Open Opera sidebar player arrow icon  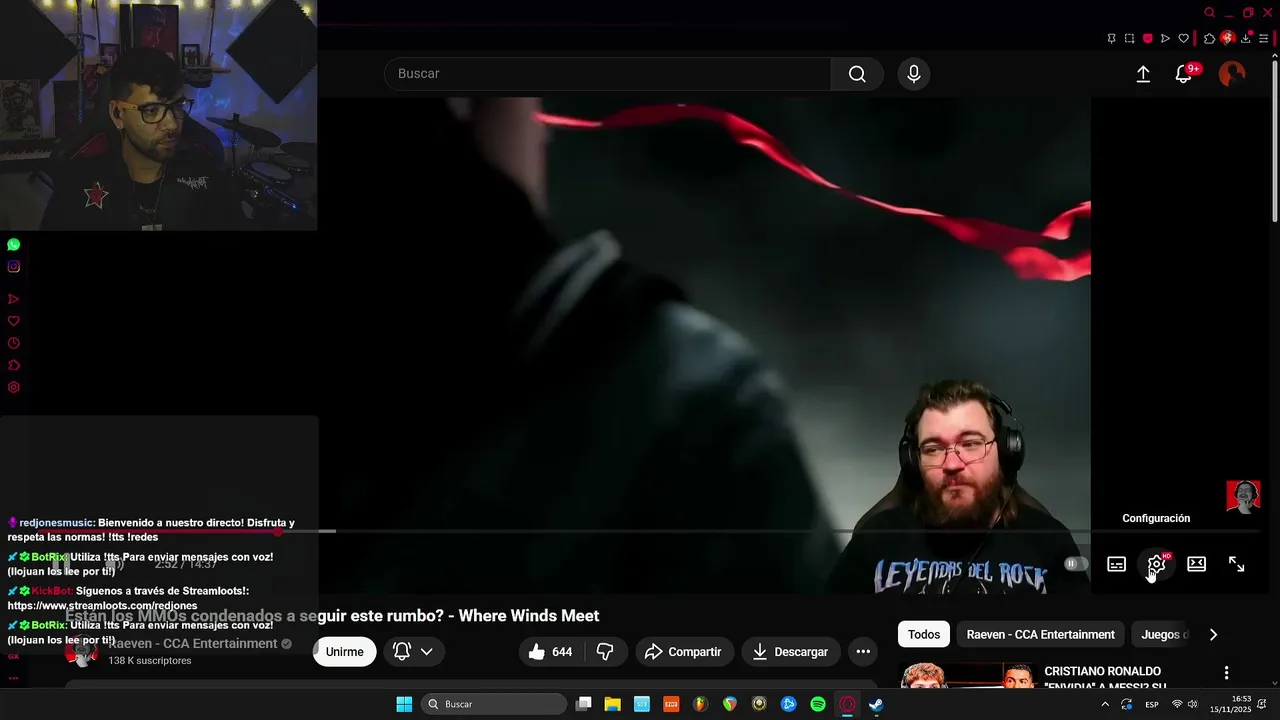pyautogui.click(x=13, y=299)
